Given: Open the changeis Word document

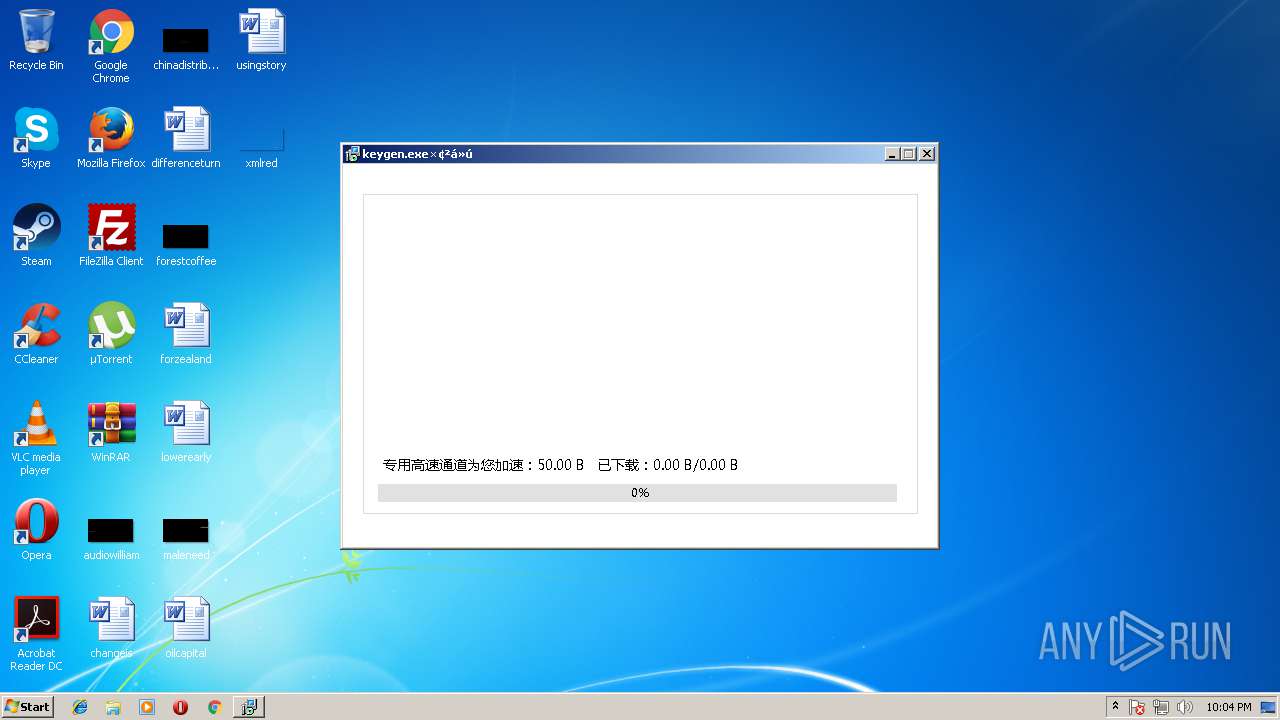Looking at the screenshot, I should click(111, 628).
